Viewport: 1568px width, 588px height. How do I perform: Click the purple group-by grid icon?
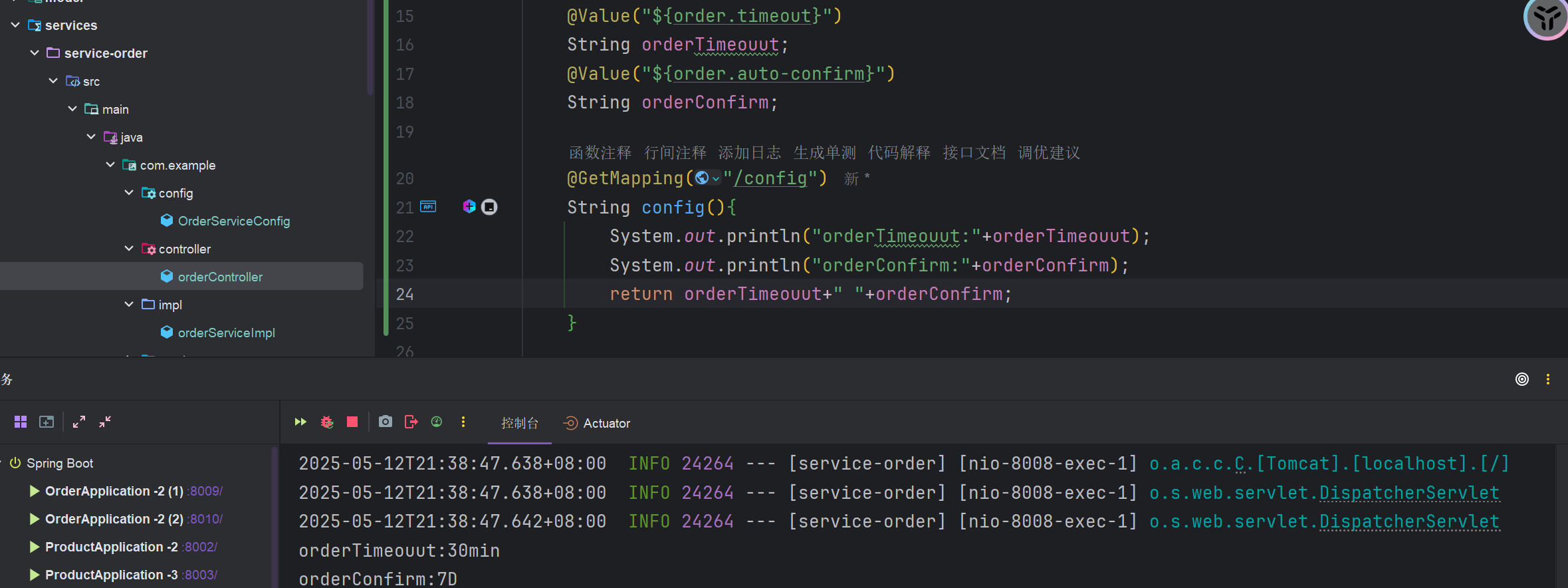pyautogui.click(x=21, y=422)
